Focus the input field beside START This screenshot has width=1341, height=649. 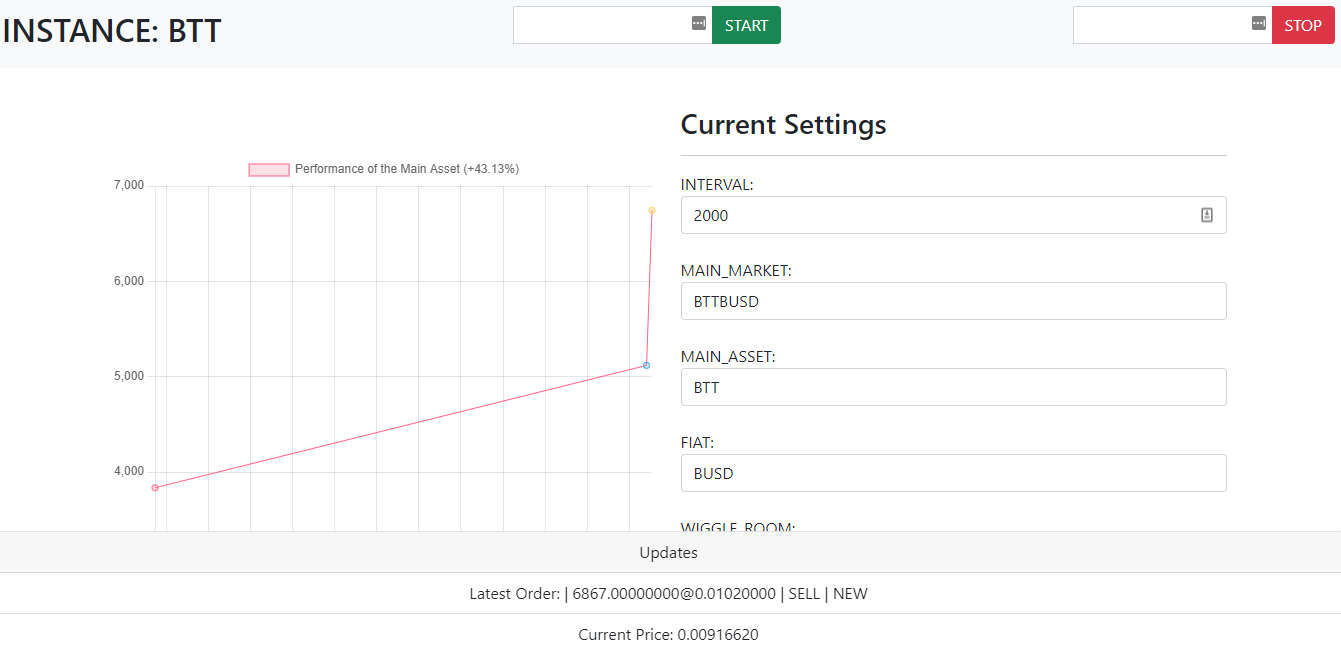click(x=612, y=25)
